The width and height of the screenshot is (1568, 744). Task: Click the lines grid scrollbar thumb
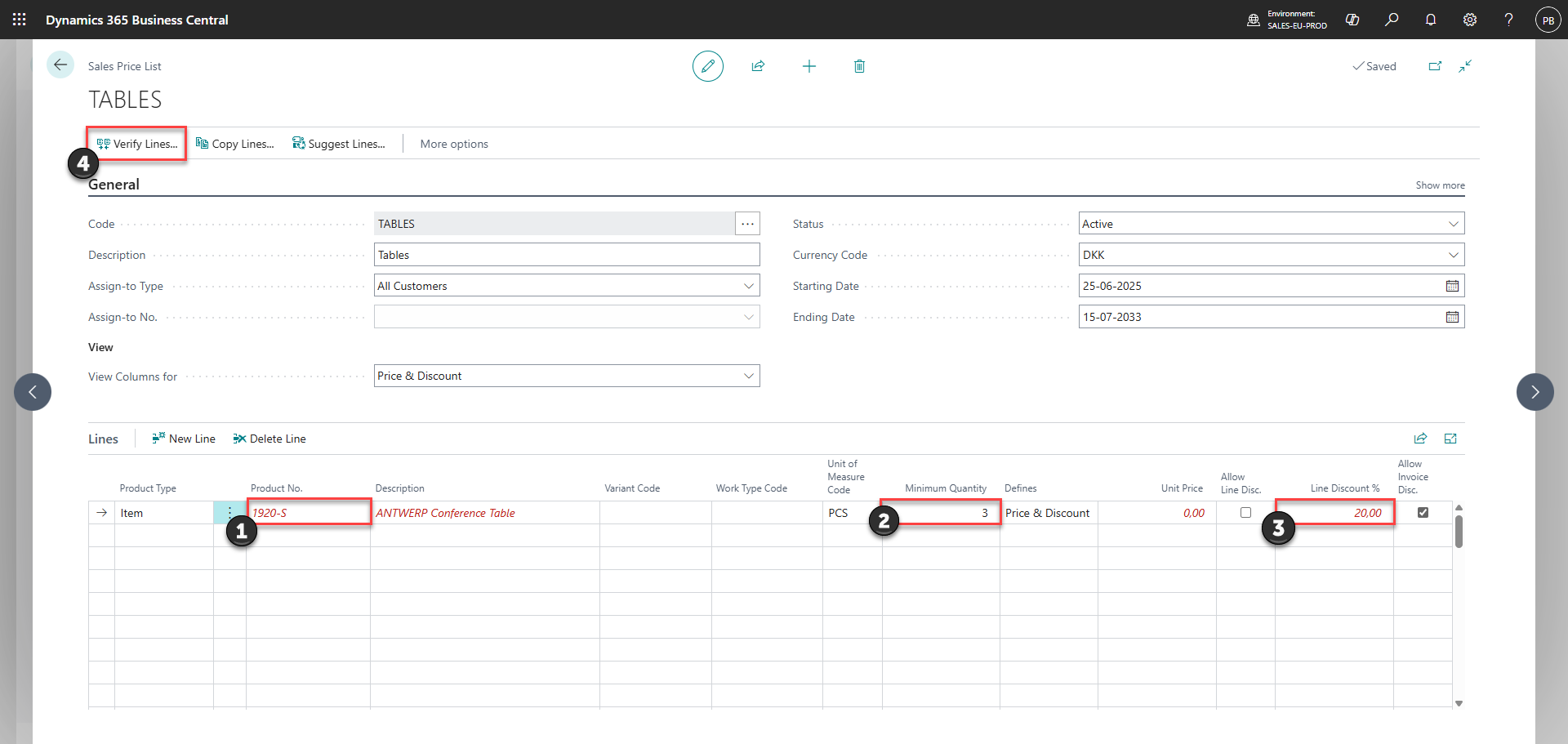1459,531
